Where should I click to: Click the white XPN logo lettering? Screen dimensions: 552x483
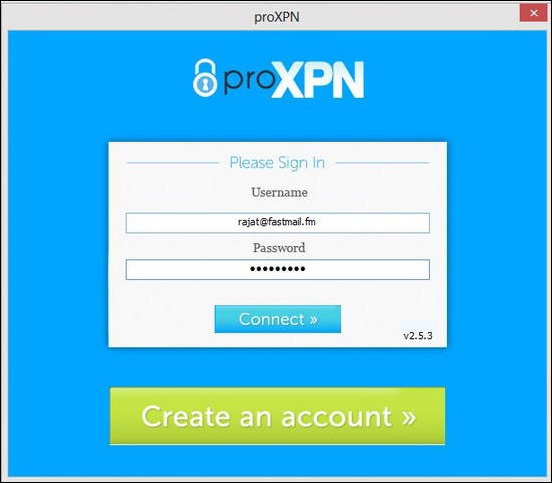point(318,80)
